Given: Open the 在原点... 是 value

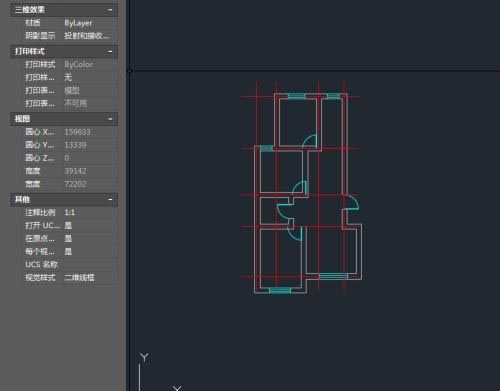Looking at the screenshot, I should [90, 238].
